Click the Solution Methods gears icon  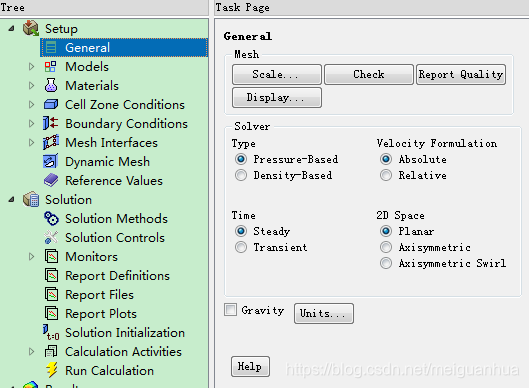point(51,218)
